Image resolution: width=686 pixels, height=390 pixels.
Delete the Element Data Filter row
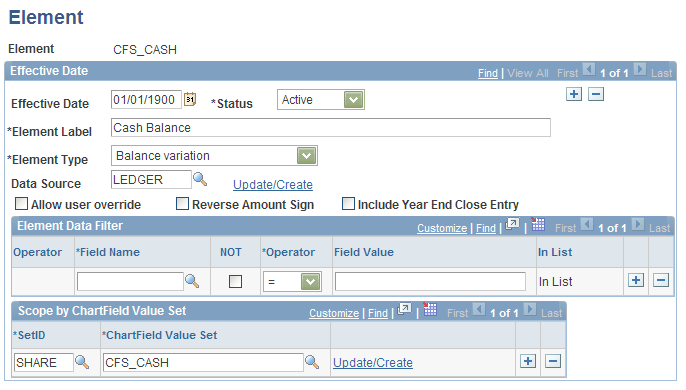pyautogui.click(x=661, y=280)
